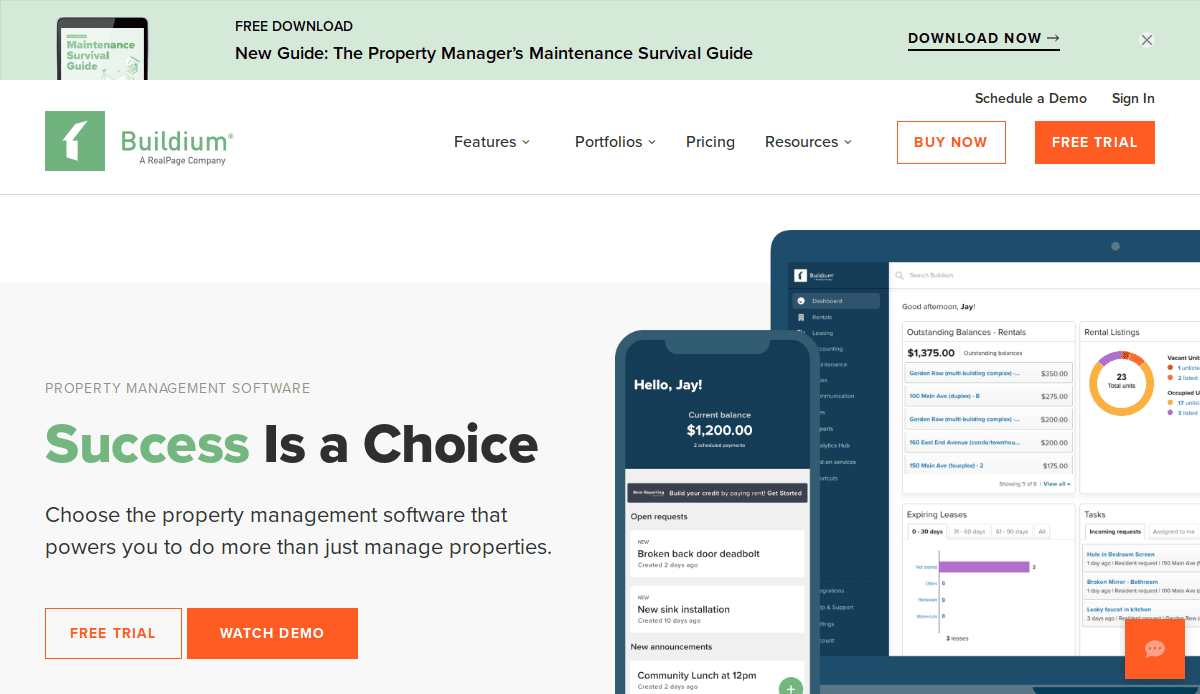Click the outlined FREE TRIAL button in the hero
Screen dimensions: 1200x694
(x=113, y=633)
